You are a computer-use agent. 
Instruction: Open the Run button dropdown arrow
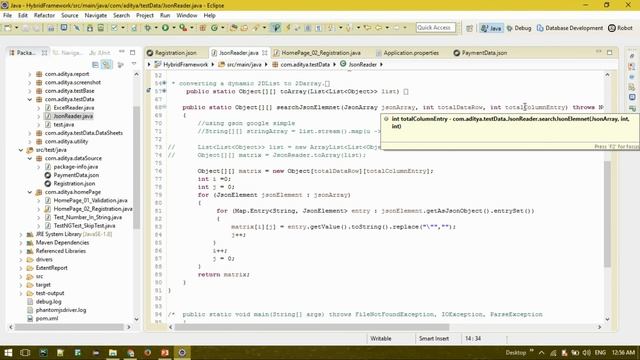[x=173, y=28]
